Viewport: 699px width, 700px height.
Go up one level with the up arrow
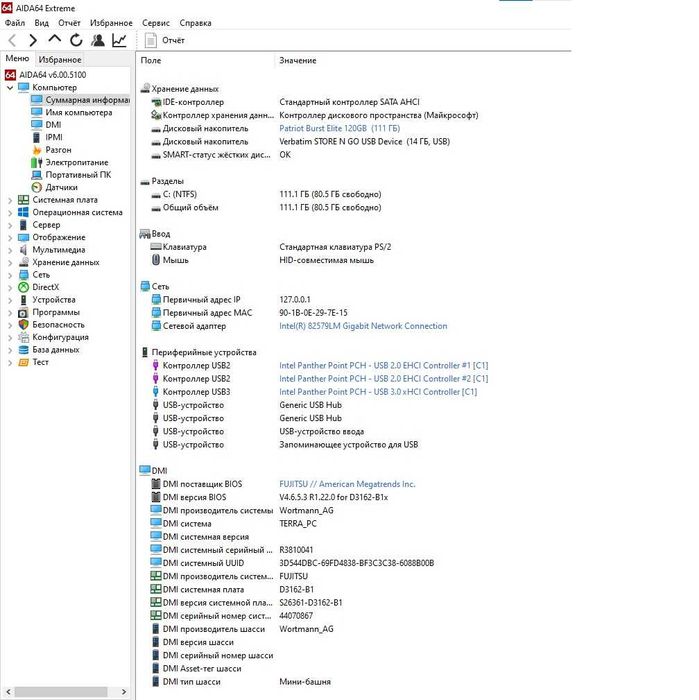(x=54, y=40)
